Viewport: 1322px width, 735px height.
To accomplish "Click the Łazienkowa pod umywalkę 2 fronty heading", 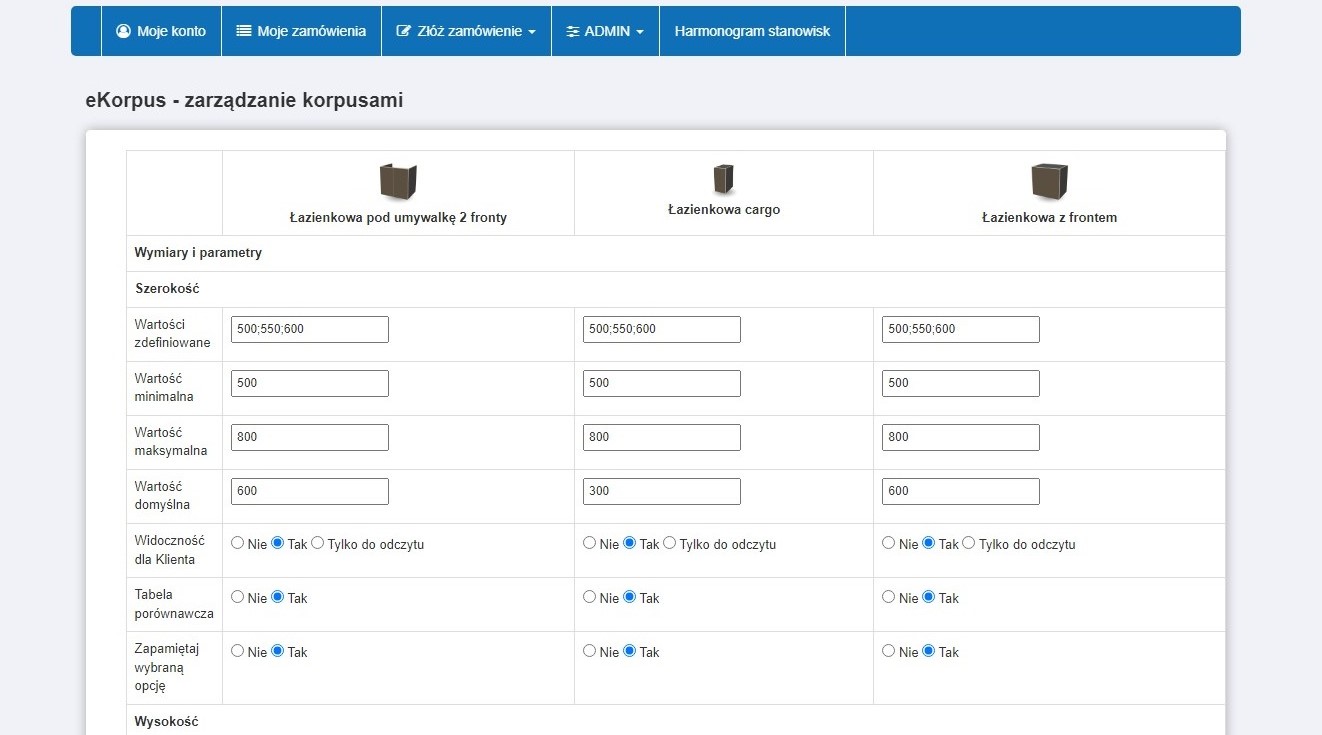I will coord(398,217).
